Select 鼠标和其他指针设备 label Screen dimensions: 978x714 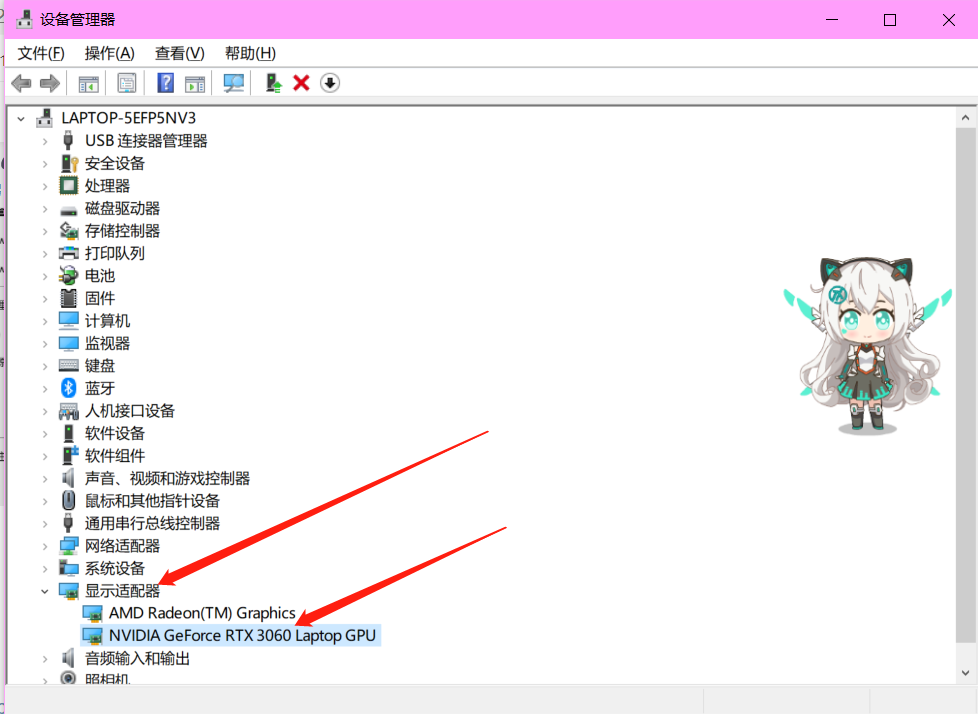[152, 501]
